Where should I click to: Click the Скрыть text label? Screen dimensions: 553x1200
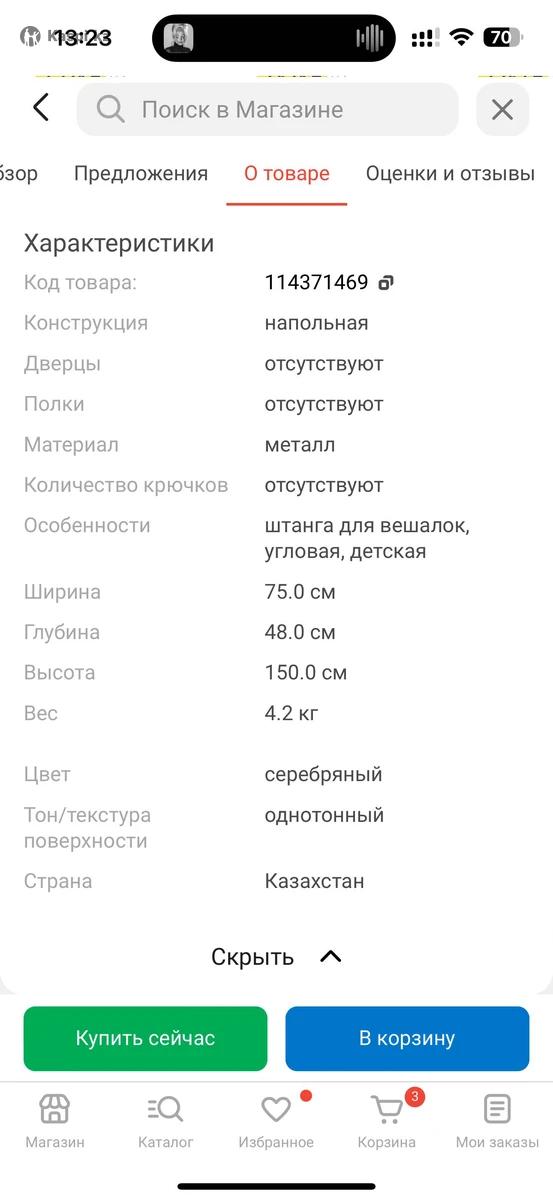[x=252, y=957]
